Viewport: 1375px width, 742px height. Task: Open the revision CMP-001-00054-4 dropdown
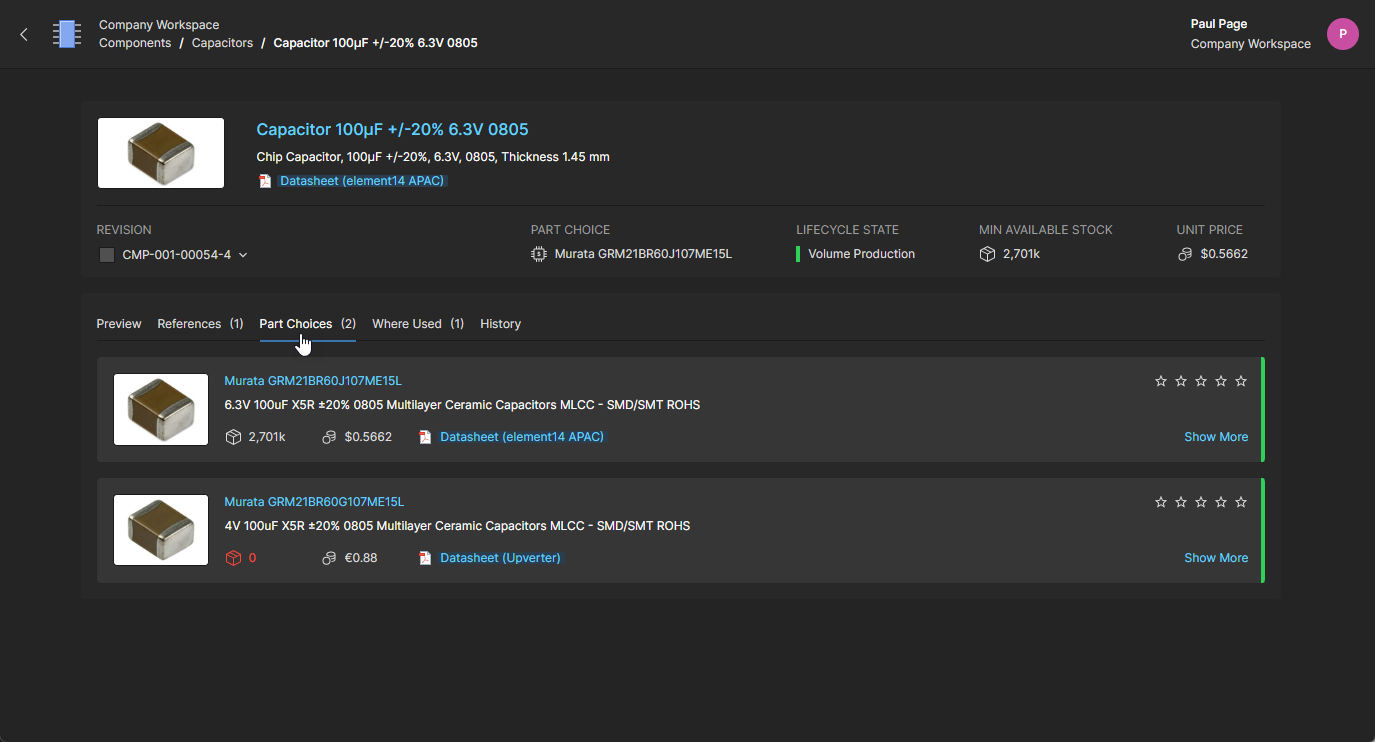pos(243,255)
